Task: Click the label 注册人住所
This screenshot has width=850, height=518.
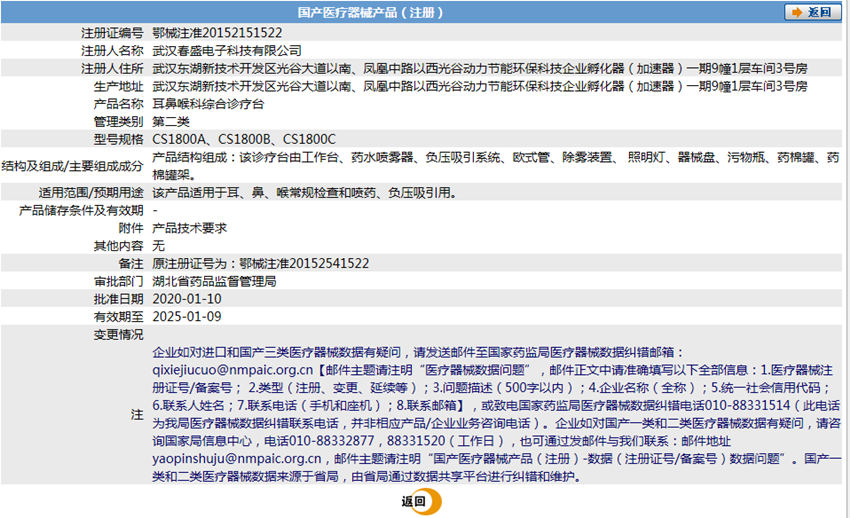Action: tap(112, 69)
